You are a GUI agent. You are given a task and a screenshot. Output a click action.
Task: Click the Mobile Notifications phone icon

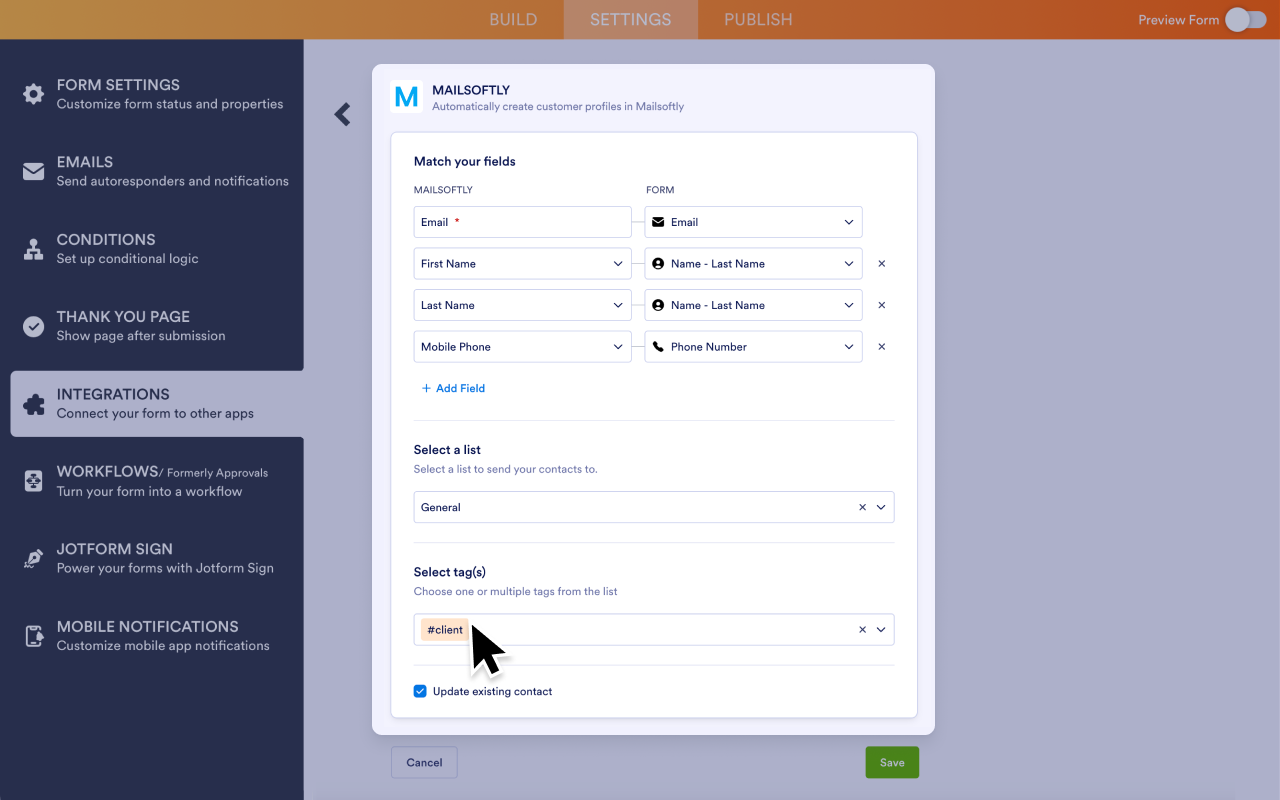click(32, 635)
